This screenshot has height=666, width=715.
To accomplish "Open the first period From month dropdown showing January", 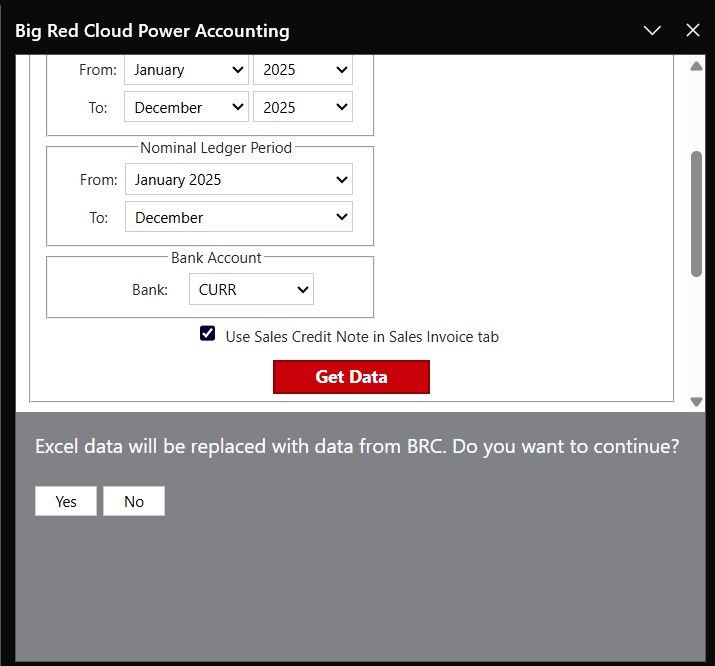I will tap(186, 70).
